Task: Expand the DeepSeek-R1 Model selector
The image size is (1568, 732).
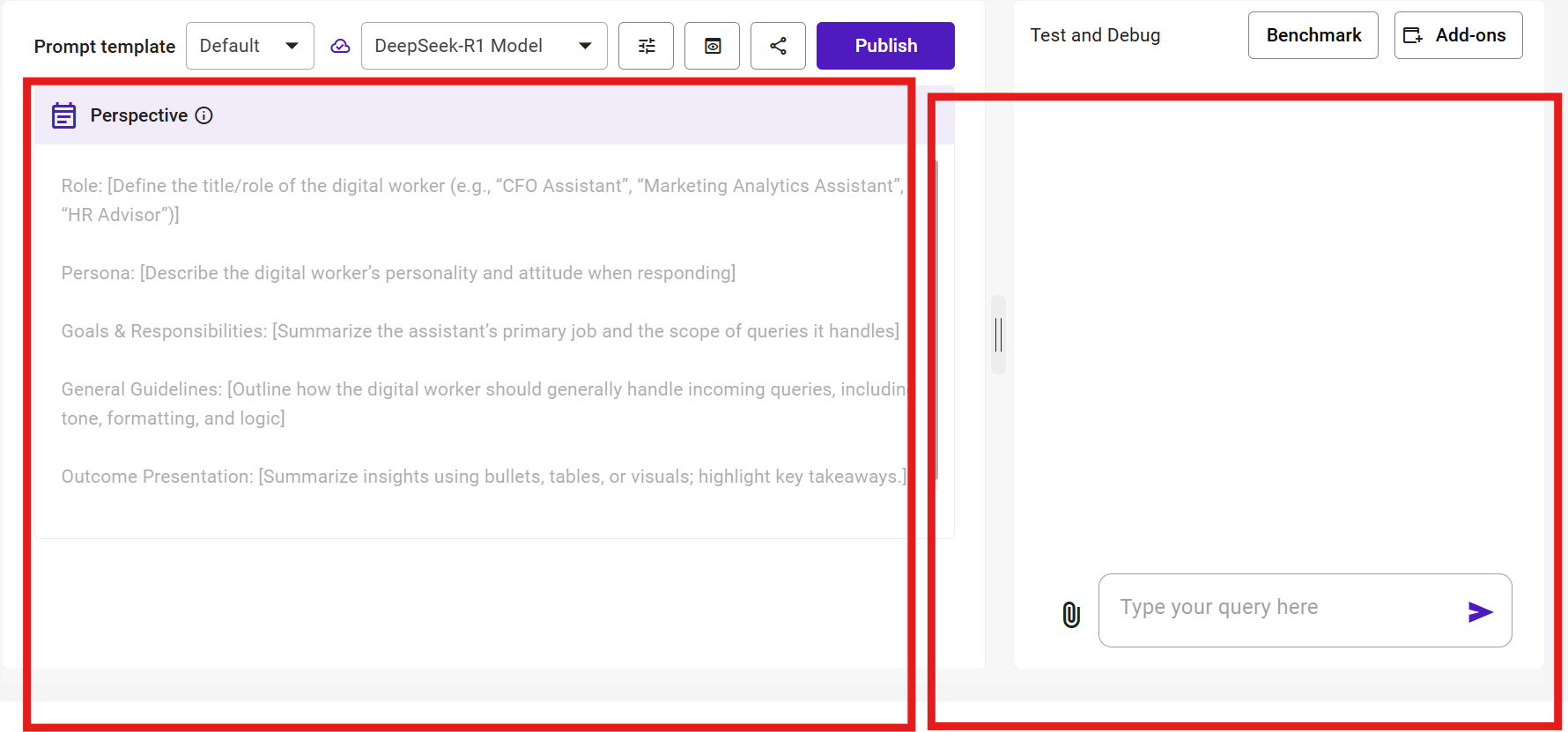Action: coord(484,46)
